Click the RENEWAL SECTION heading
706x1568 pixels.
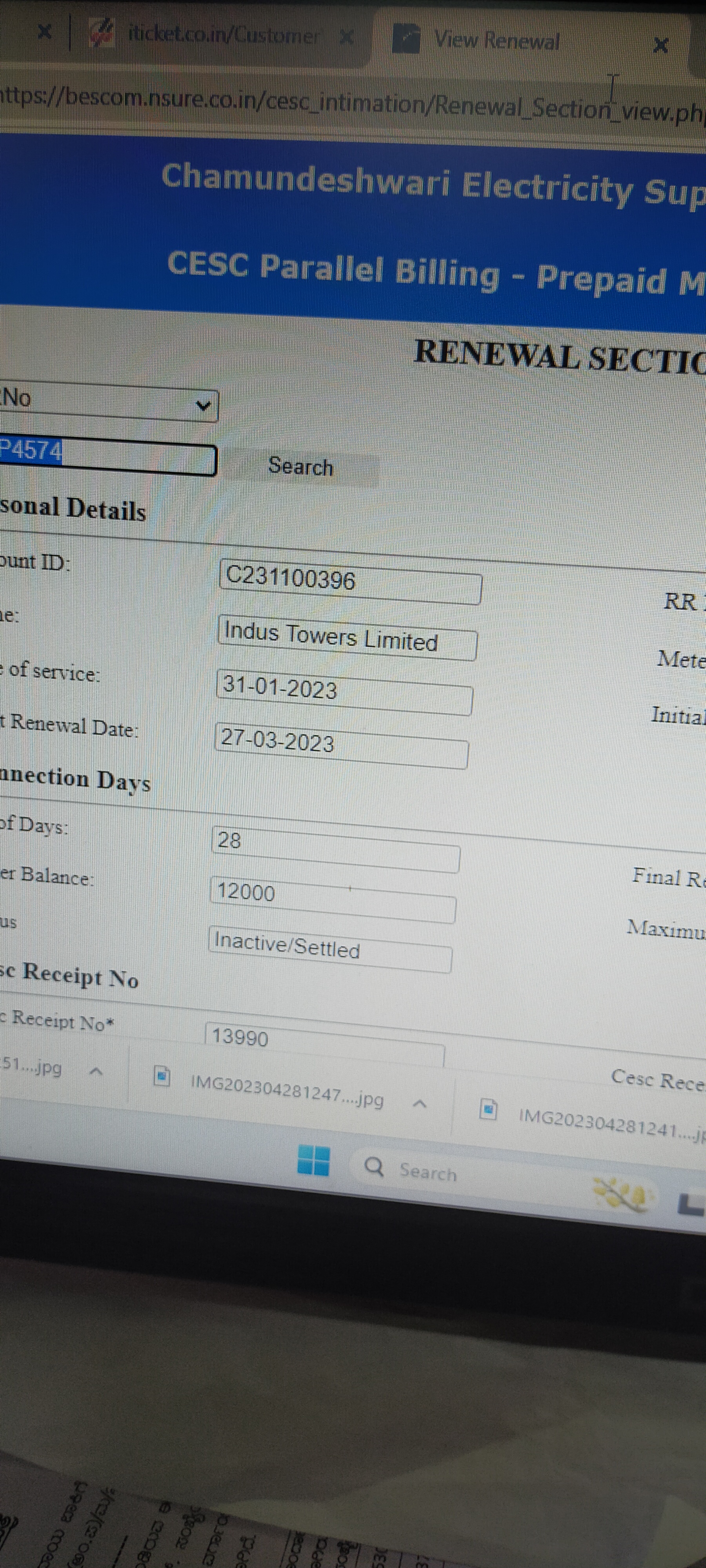(x=560, y=357)
